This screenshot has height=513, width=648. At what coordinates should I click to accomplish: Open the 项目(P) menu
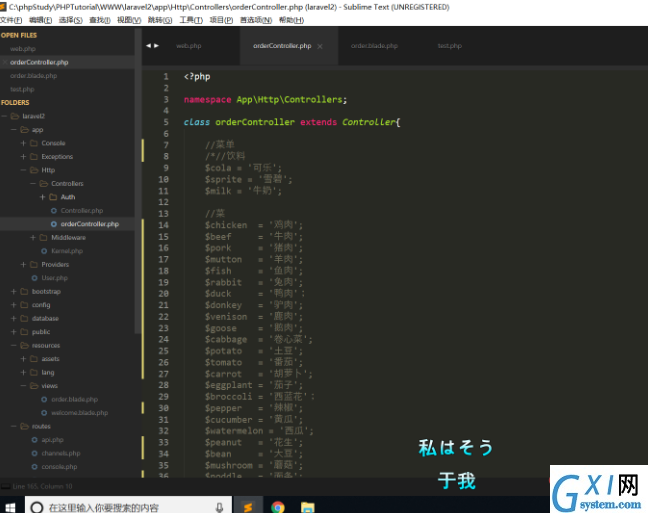tap(221, 20)
